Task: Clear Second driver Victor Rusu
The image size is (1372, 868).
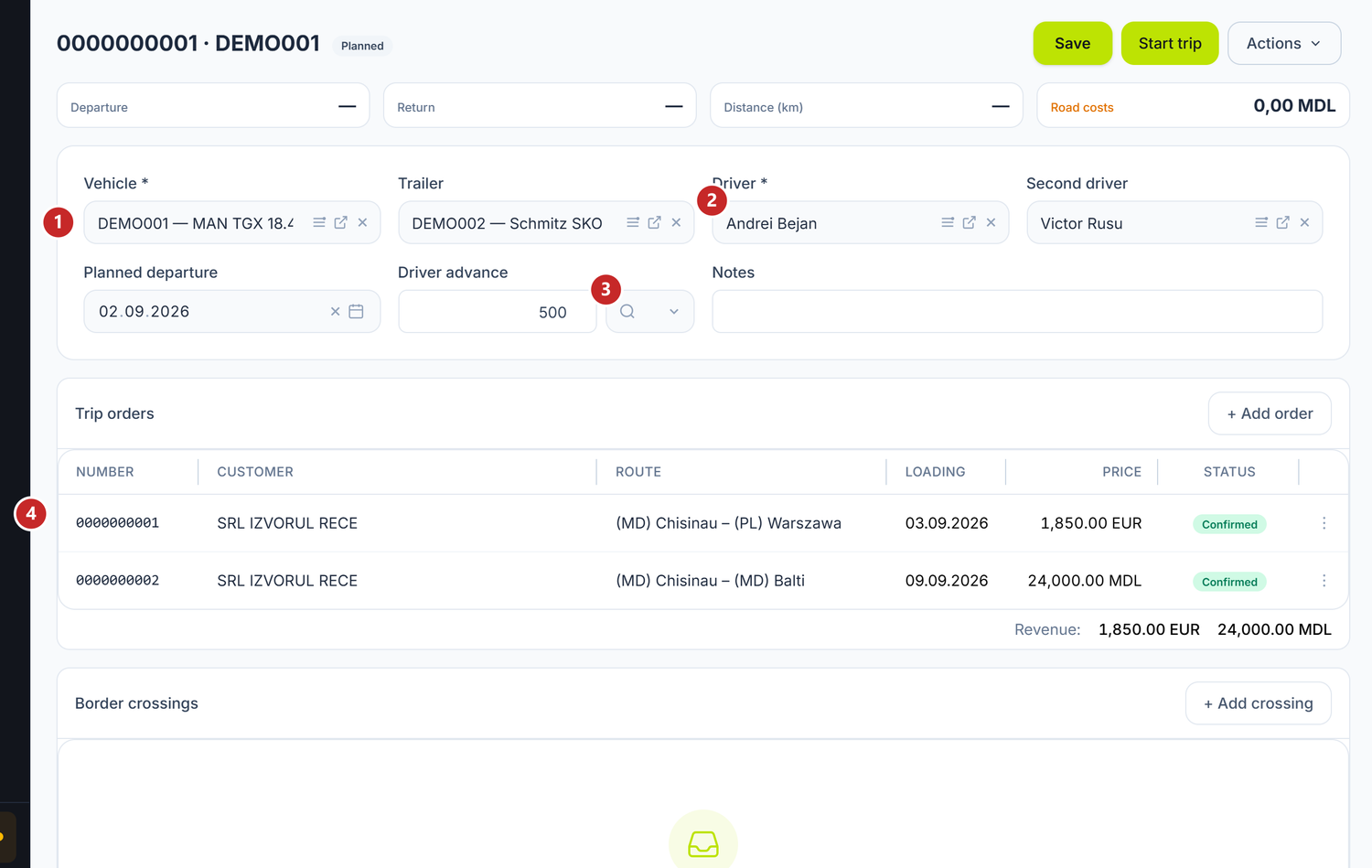Action: (1305, 222)
